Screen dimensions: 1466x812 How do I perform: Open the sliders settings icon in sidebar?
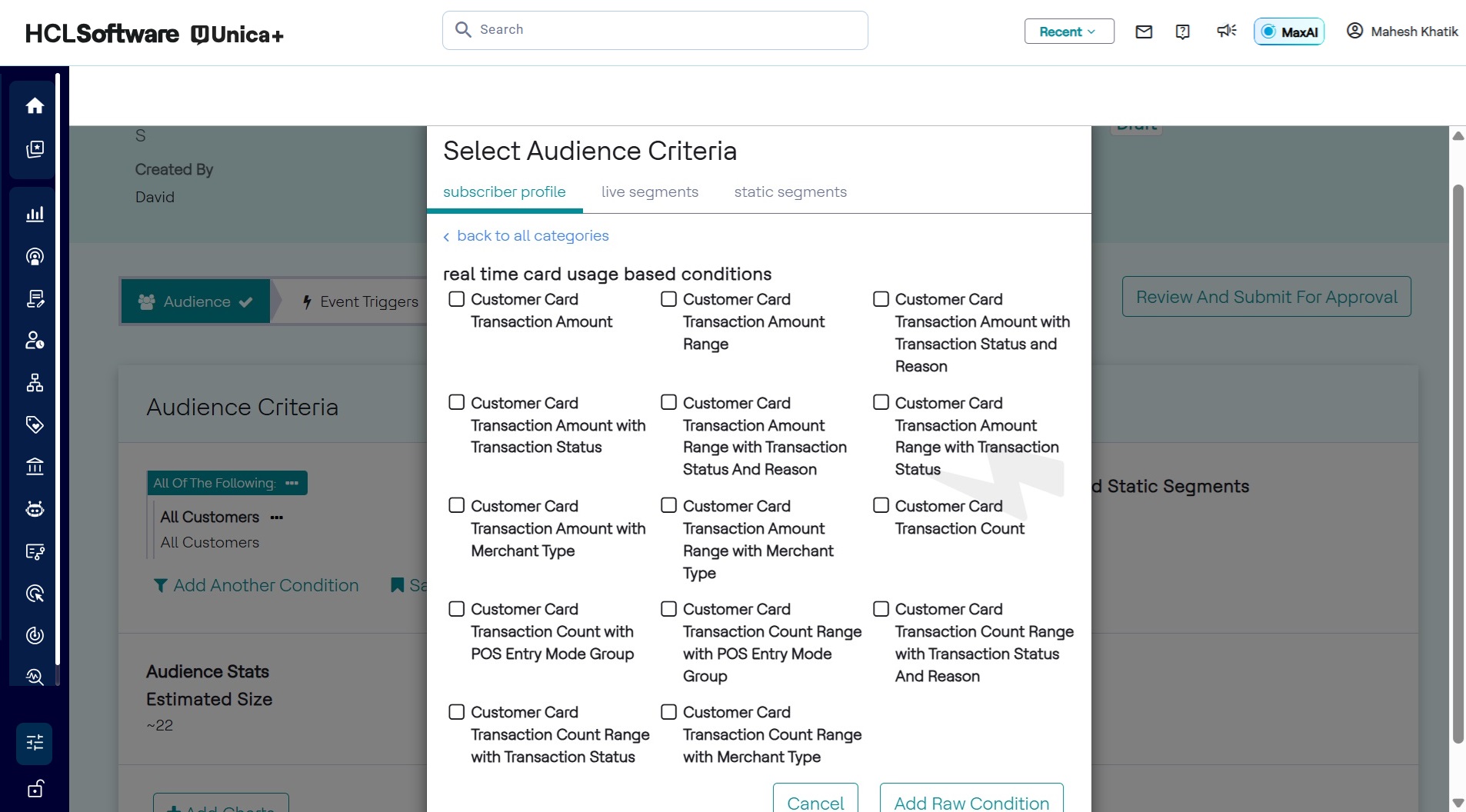click(35, 743)
